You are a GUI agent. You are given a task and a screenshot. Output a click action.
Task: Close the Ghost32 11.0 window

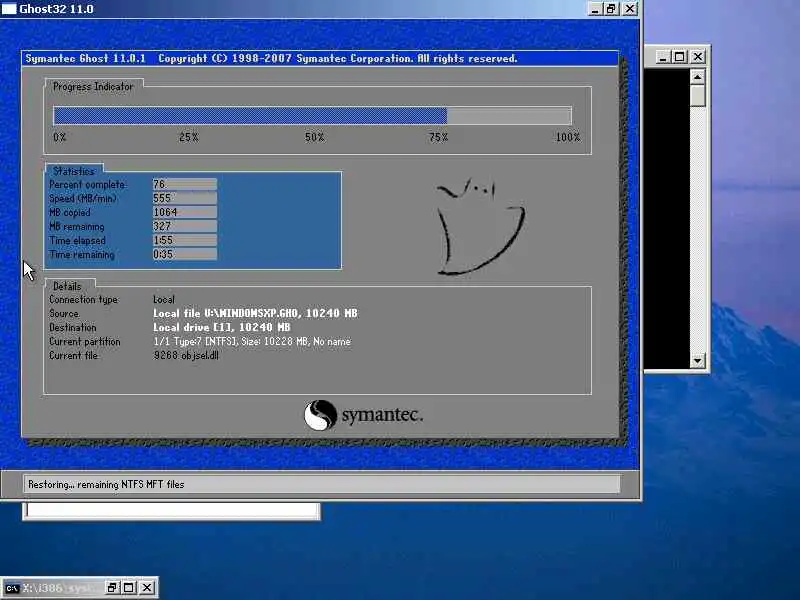pos(630,9)
